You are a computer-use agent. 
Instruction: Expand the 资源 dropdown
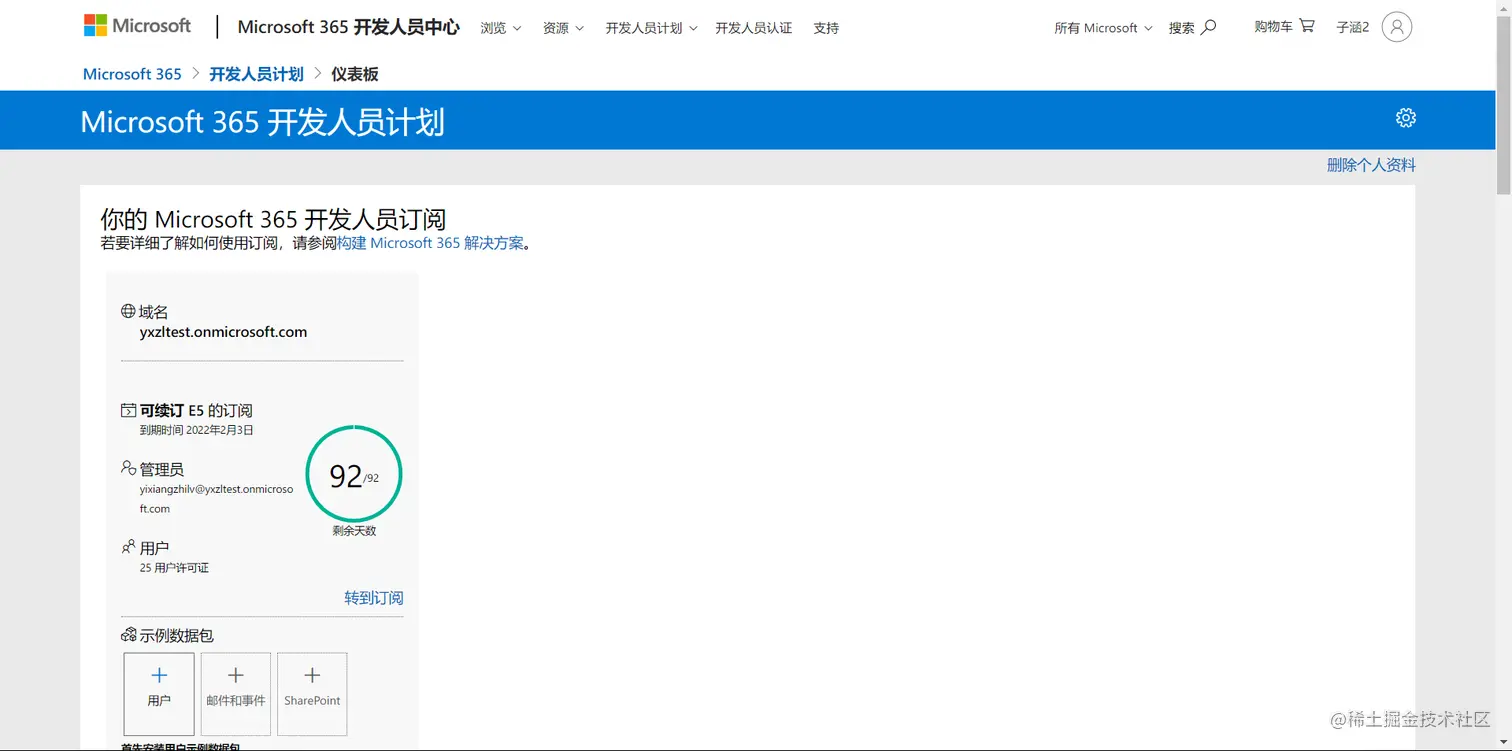[563, 28]
